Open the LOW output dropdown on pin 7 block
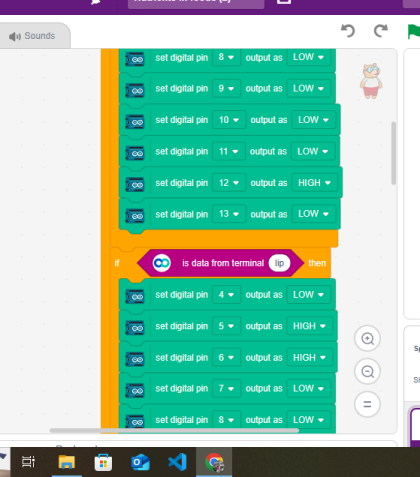Viewport: 420px width, 477px height. [308, 388]
